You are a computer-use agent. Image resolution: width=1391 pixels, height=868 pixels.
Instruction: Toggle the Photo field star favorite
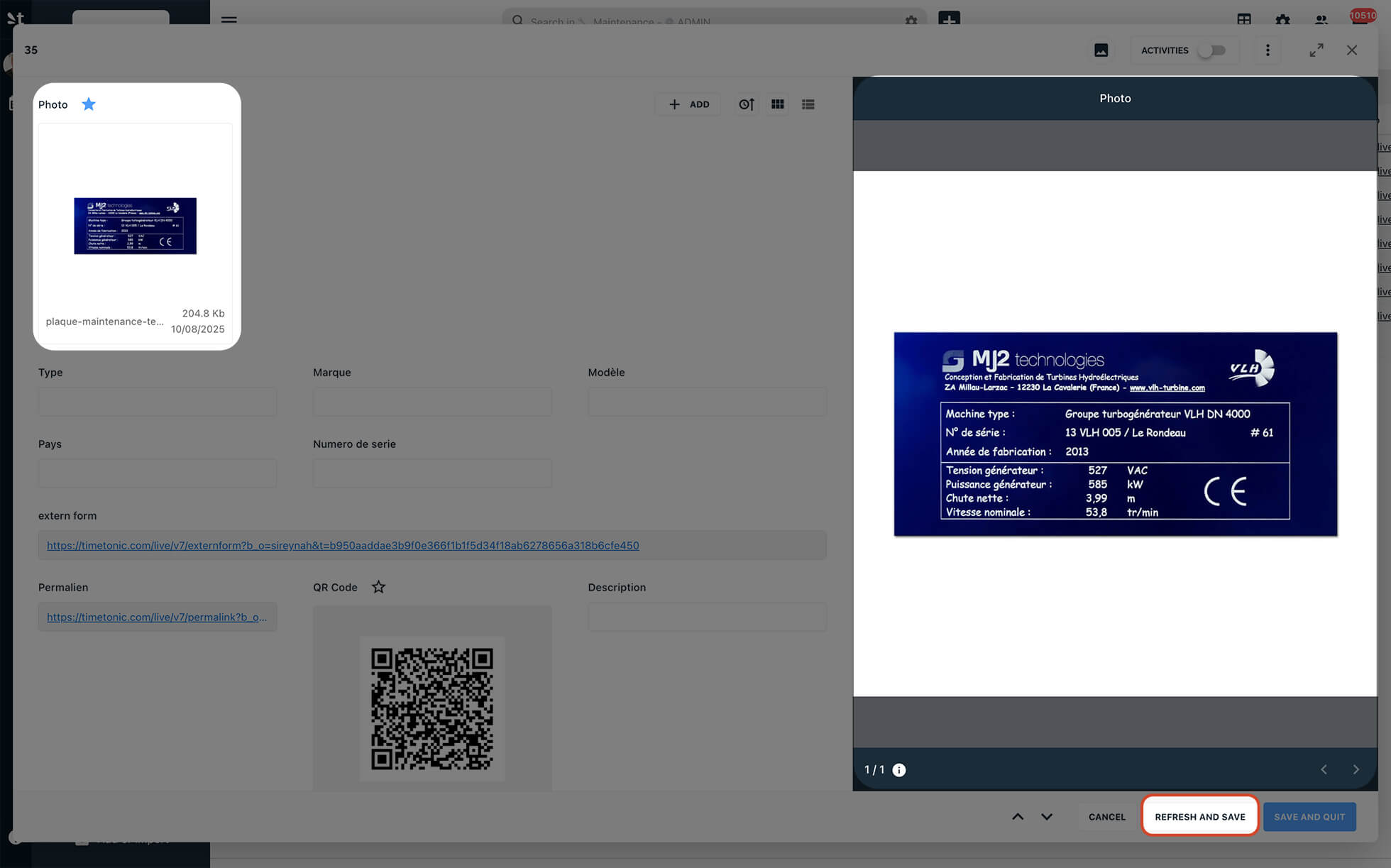(89, 104)
